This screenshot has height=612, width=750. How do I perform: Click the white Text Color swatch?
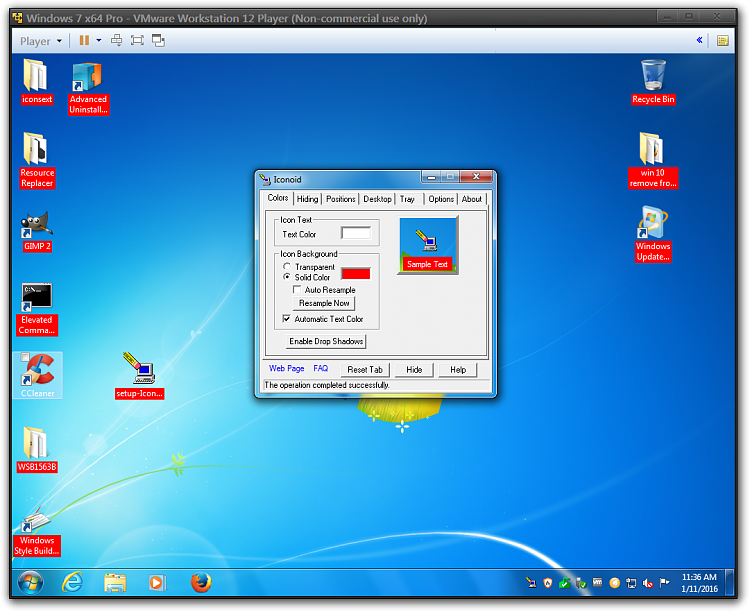pyautogui.click(x=356, y=234)
